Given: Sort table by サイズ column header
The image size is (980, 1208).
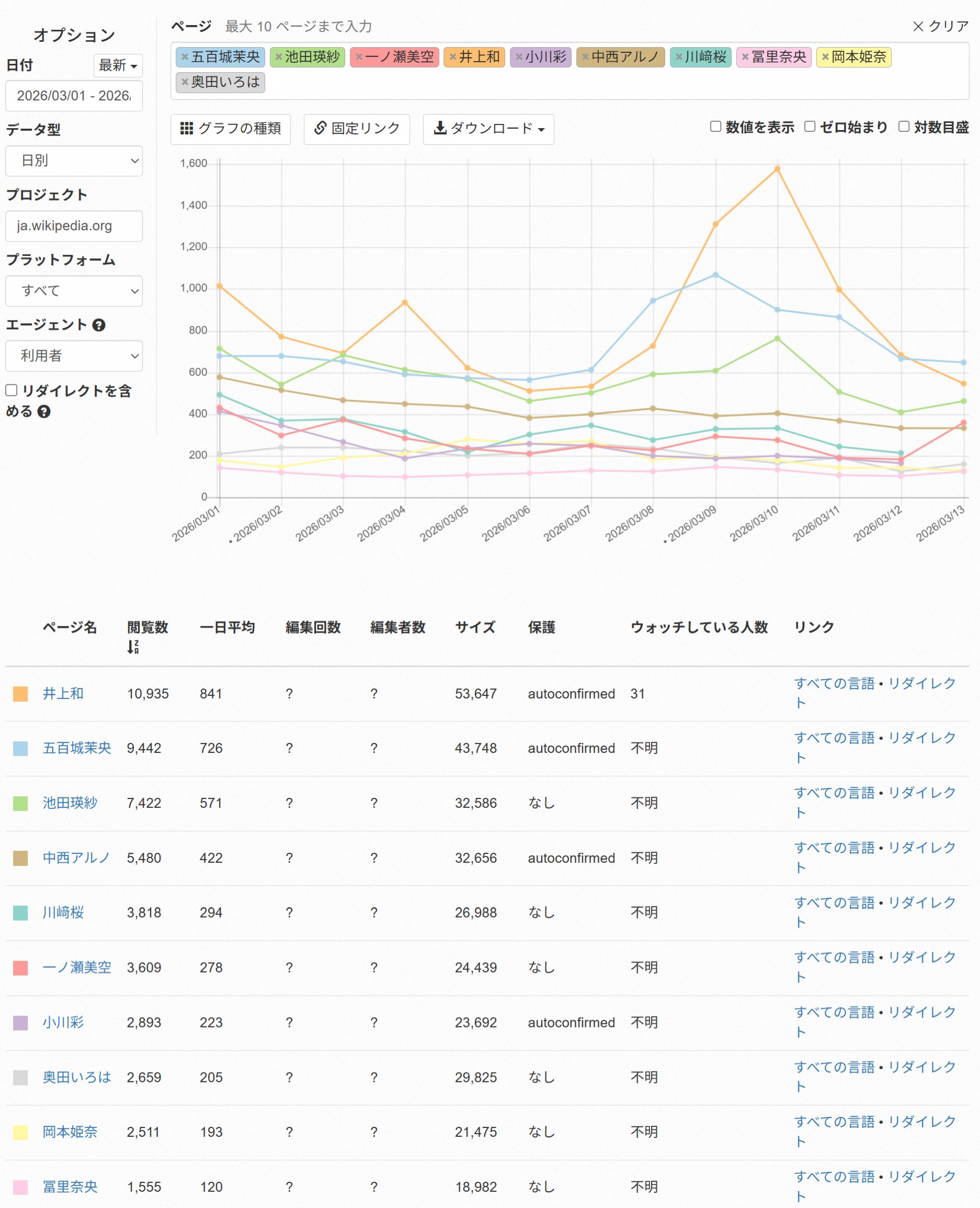Looking at the screenshot, I should (475, 627).
